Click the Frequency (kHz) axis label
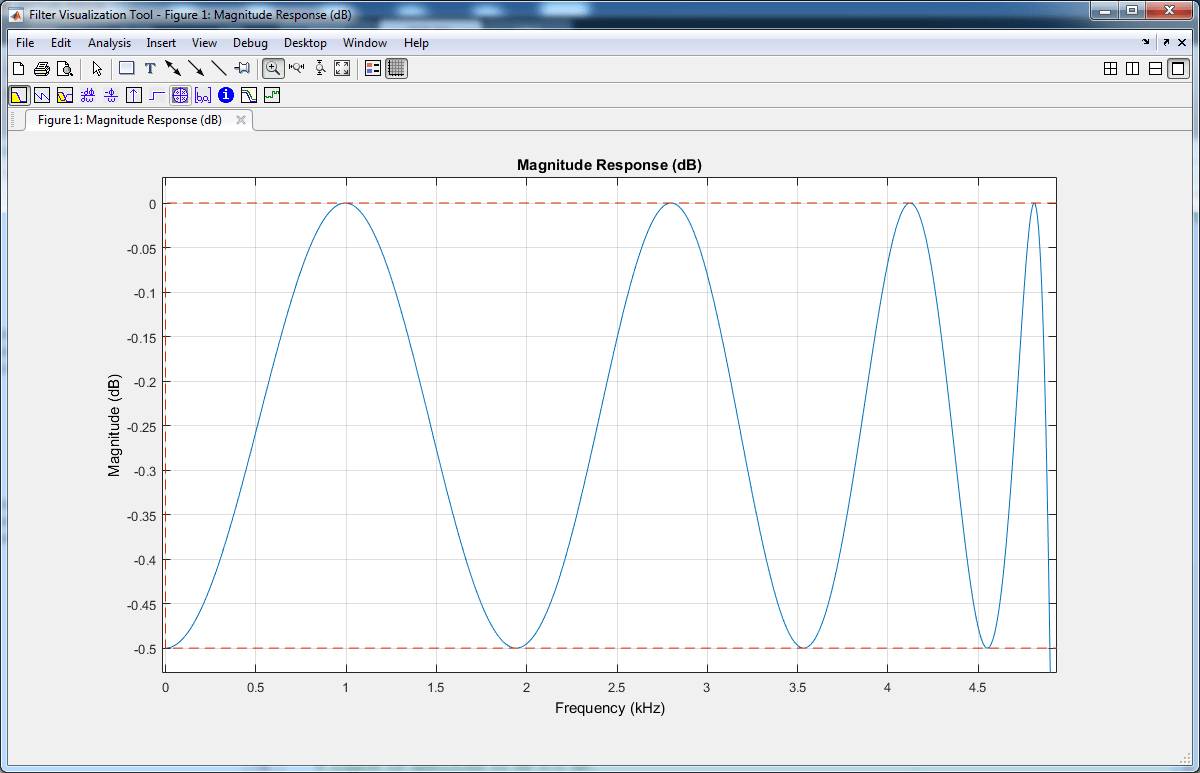This screenshot has height=773, width=1200. coord(610,708)
